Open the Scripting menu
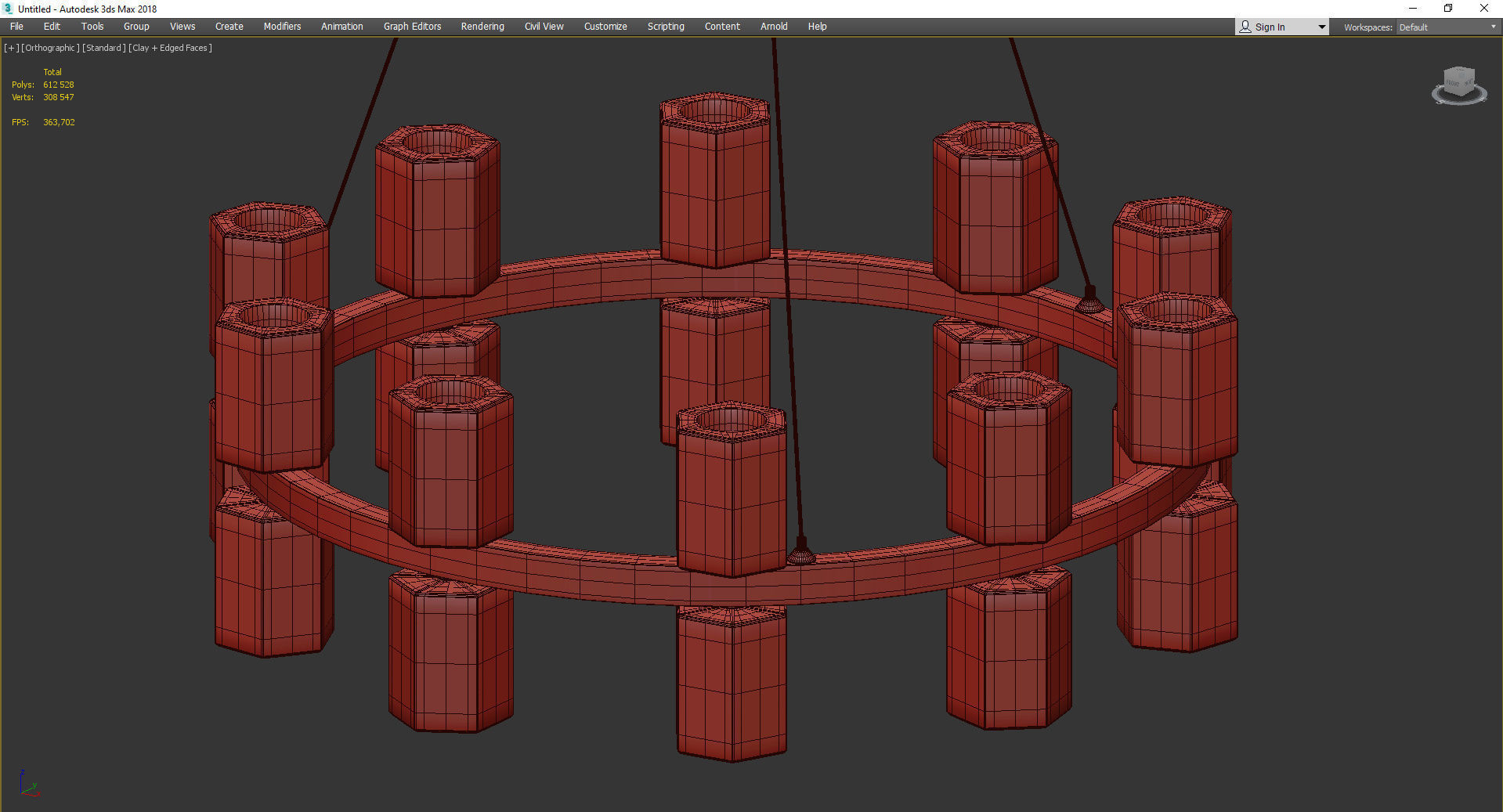Image resolution: width=1503 pixels, height=812 pixels. point(666,27)
